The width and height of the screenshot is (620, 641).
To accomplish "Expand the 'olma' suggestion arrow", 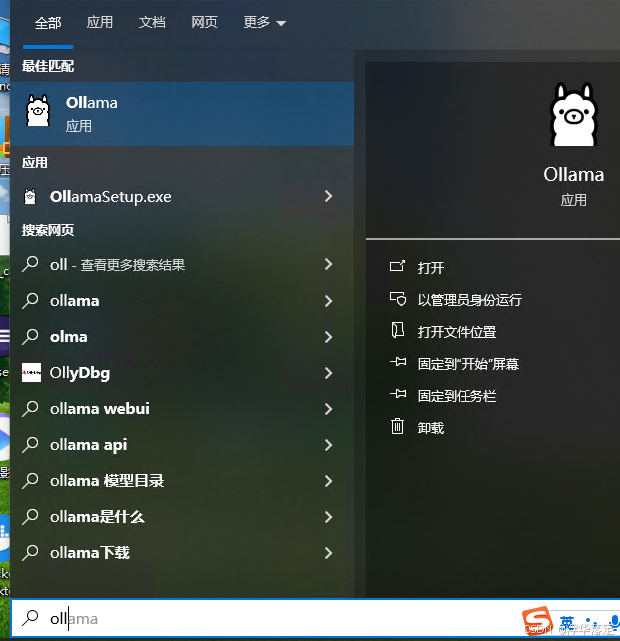I will (x=328, y=337).
